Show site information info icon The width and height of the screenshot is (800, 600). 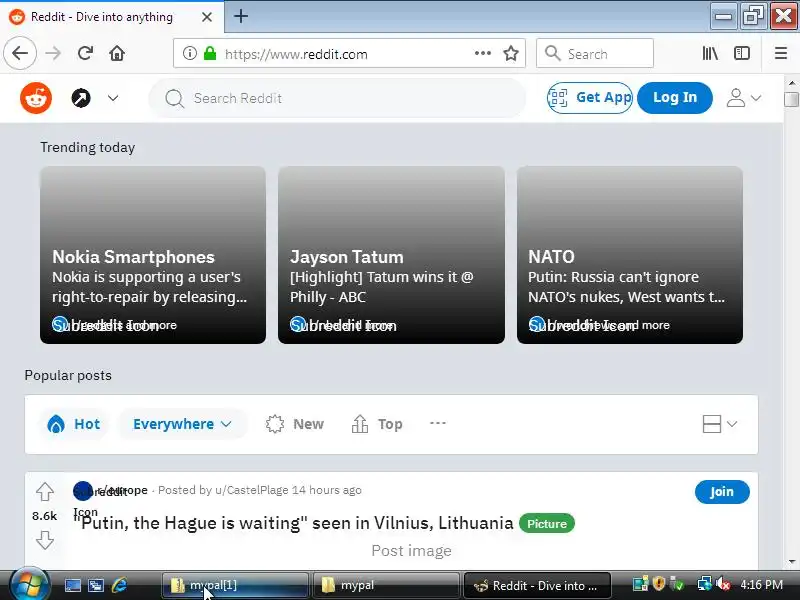click(189, 53)
